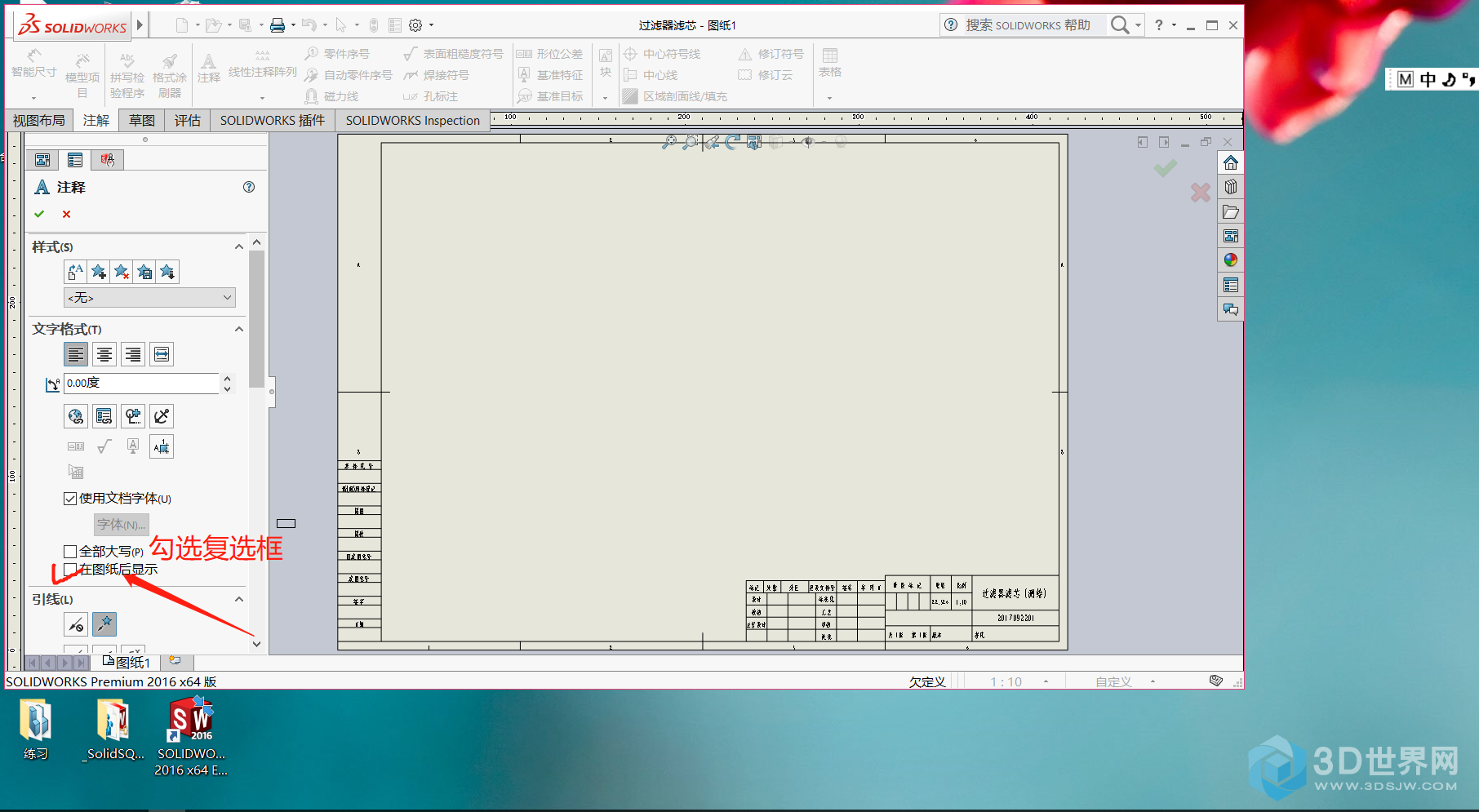Select Center Align text button
Image resolution: width=1479 pixels, height=812 pixels.
(x=104, y=354)
